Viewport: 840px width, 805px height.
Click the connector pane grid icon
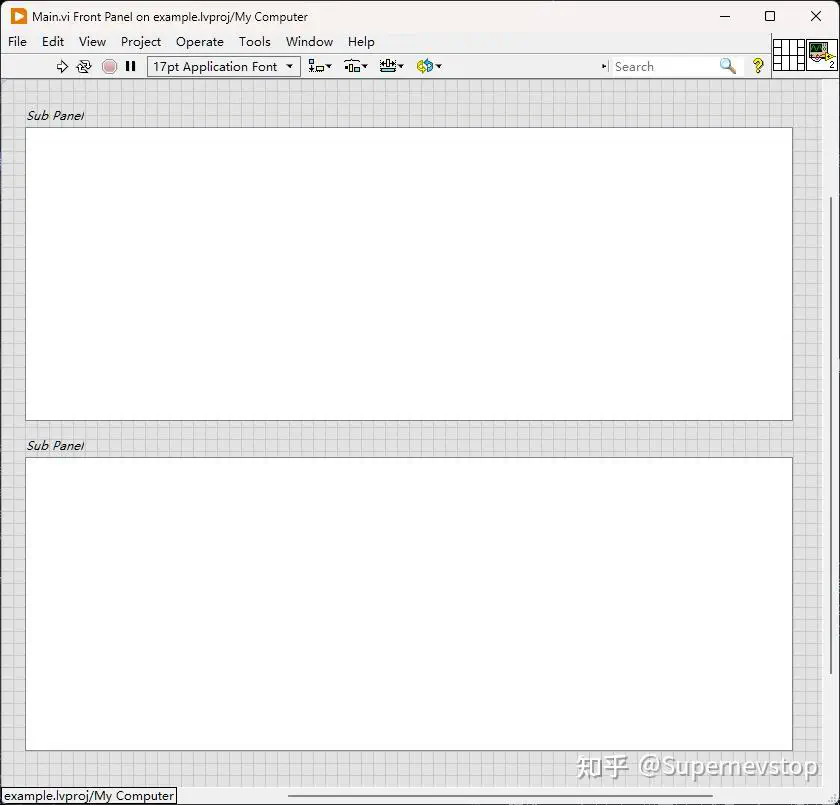(x=789, y=55)
